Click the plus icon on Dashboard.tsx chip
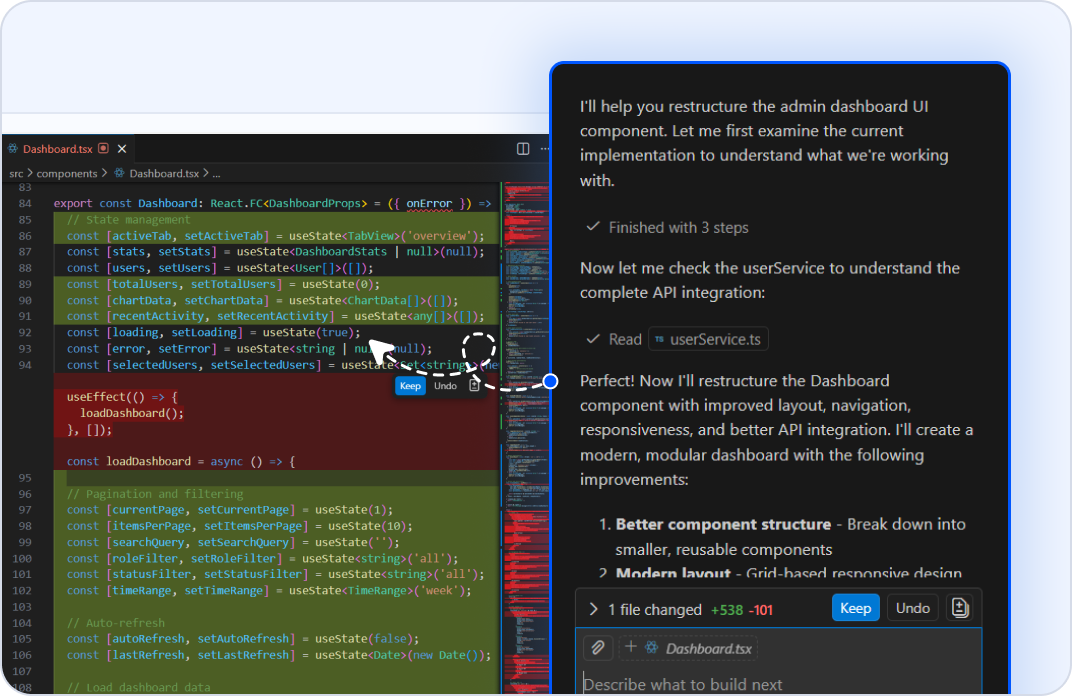1072x696 pixels. pyautogui.click(x=631, y=647)
